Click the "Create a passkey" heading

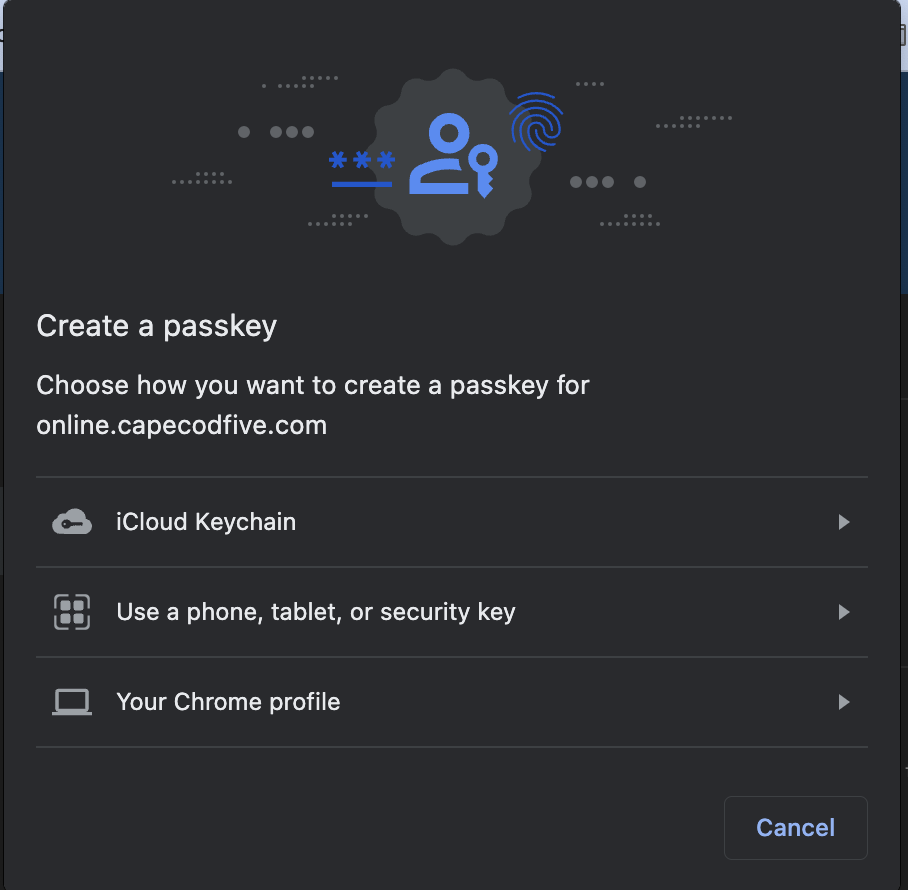point(156,326)
